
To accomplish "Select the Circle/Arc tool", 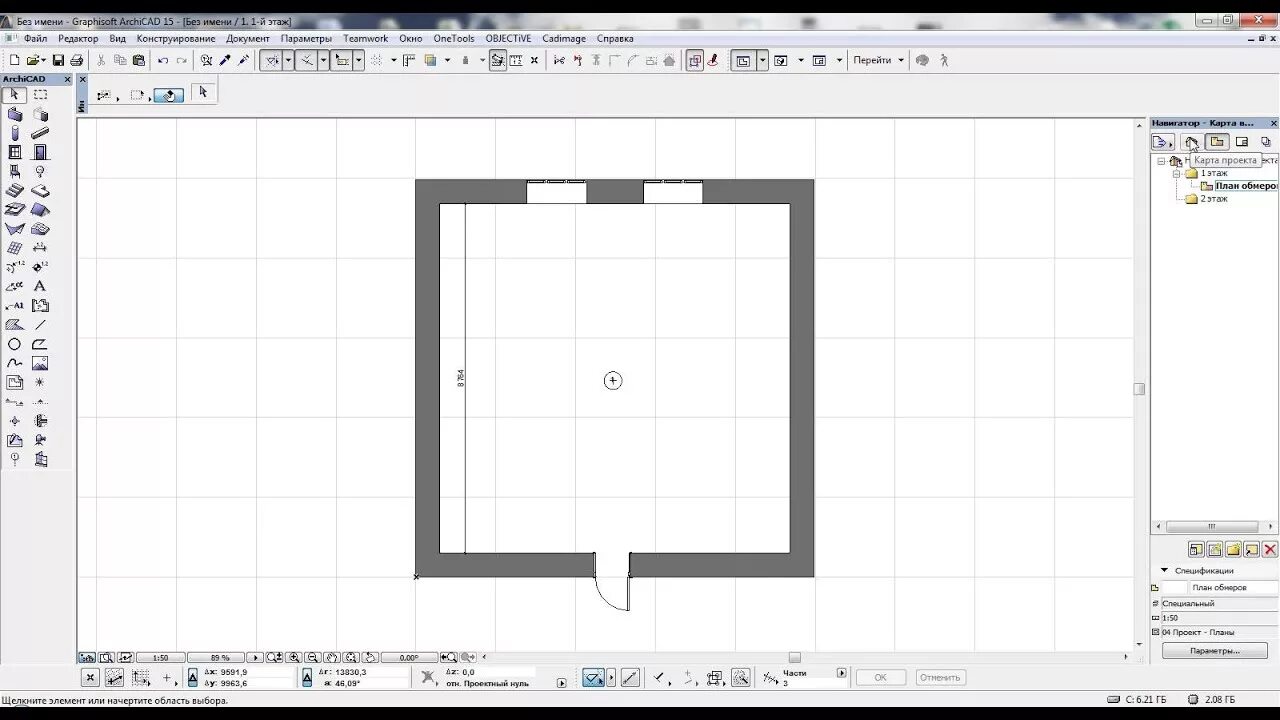I will pyautogui.click(x=14, y=344).
